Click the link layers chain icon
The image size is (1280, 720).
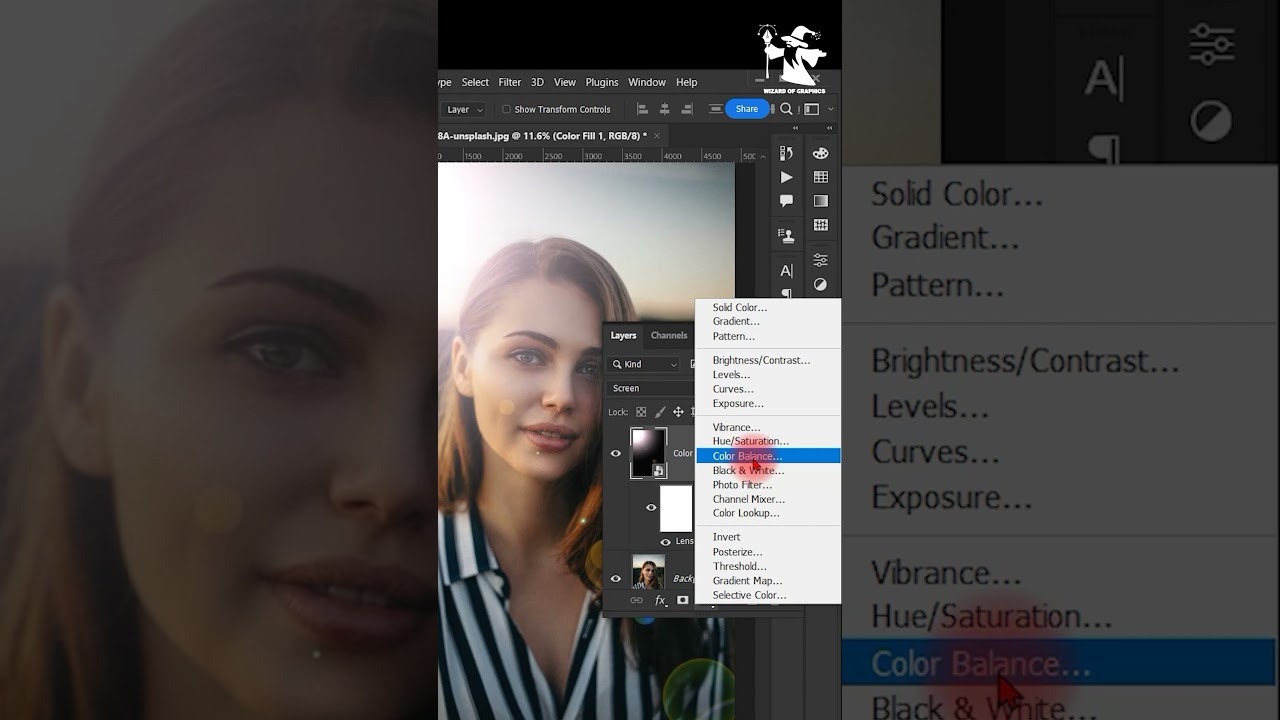pyautogui.click(x=636, y=600)
